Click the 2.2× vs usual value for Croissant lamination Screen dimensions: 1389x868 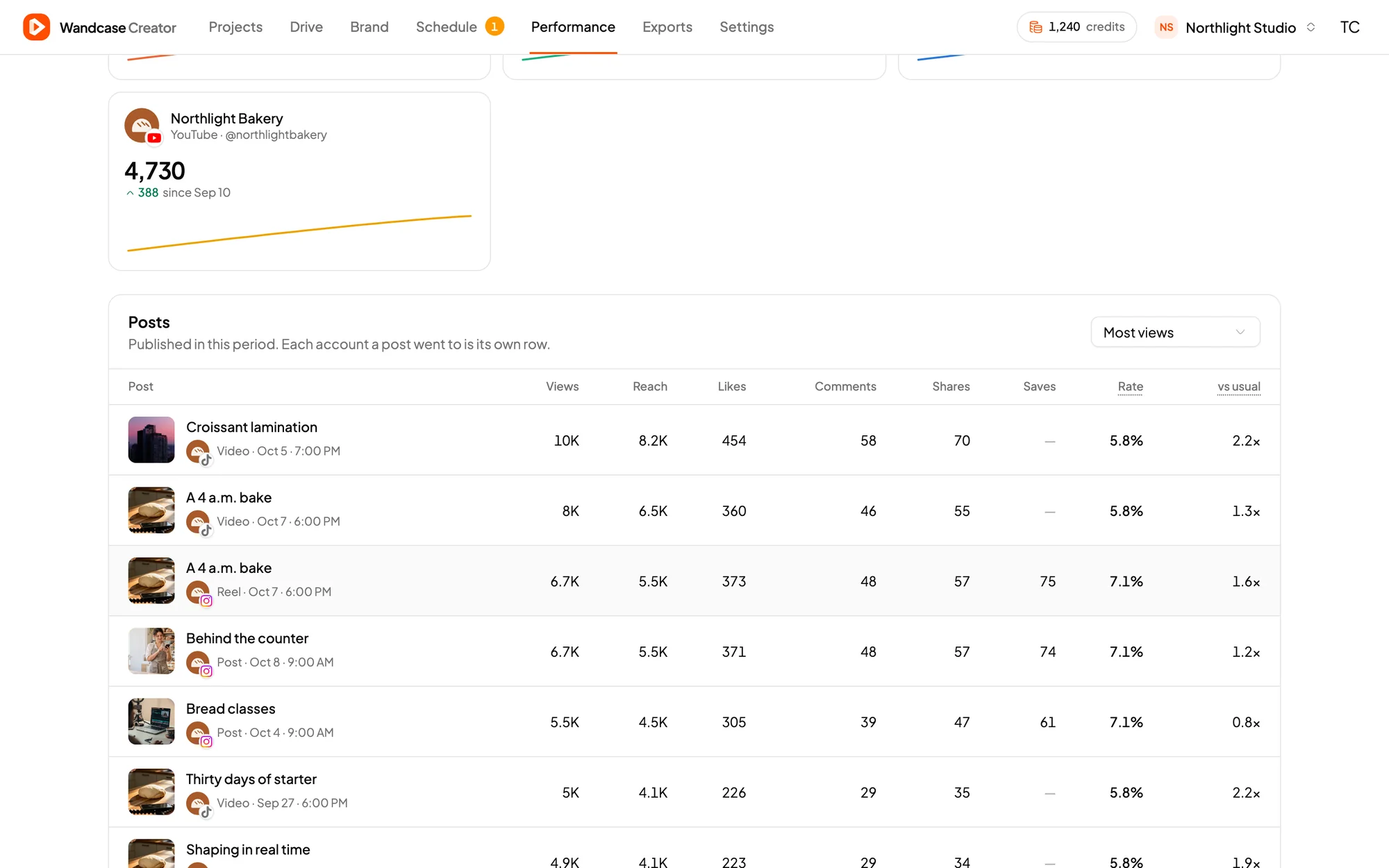click(x=1246, y=441)
